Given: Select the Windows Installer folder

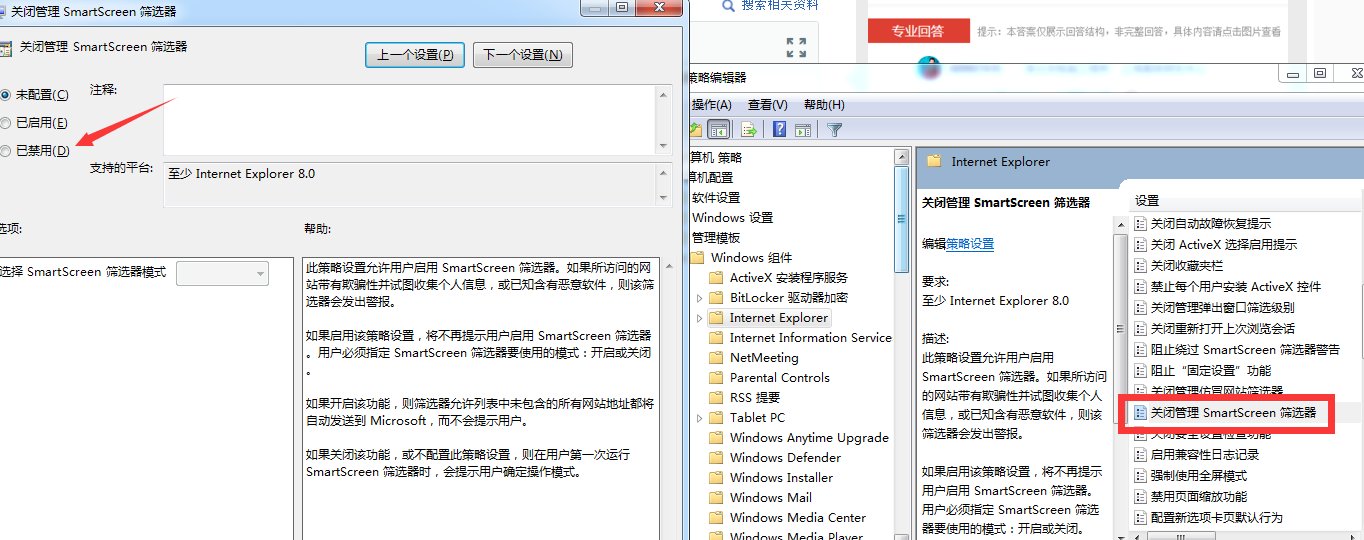Looking at the screenshot, I should pyautogui.click(x=770, y=477).
